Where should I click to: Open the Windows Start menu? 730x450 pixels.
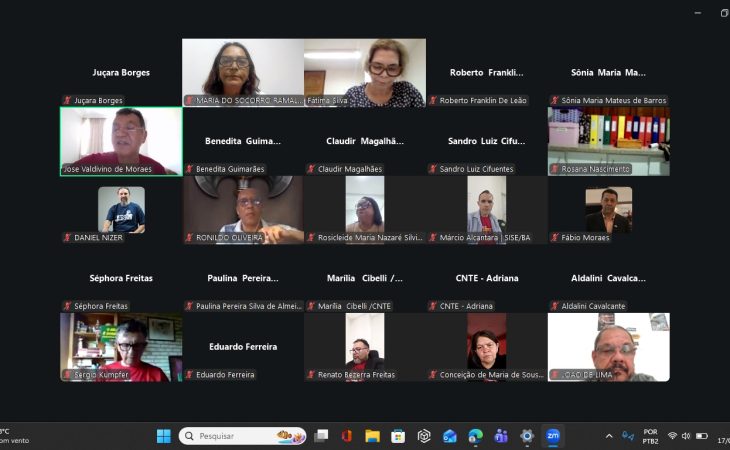[x=163, y=436]
